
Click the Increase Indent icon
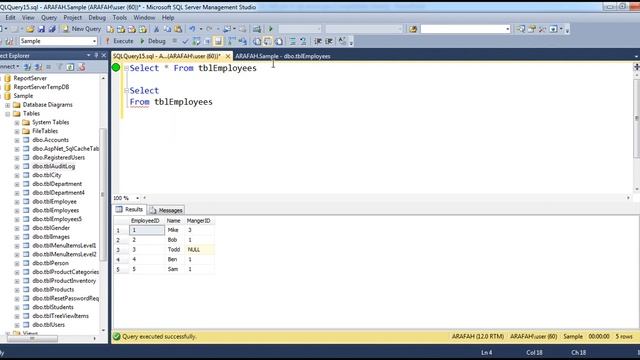[x=329, y=41]
